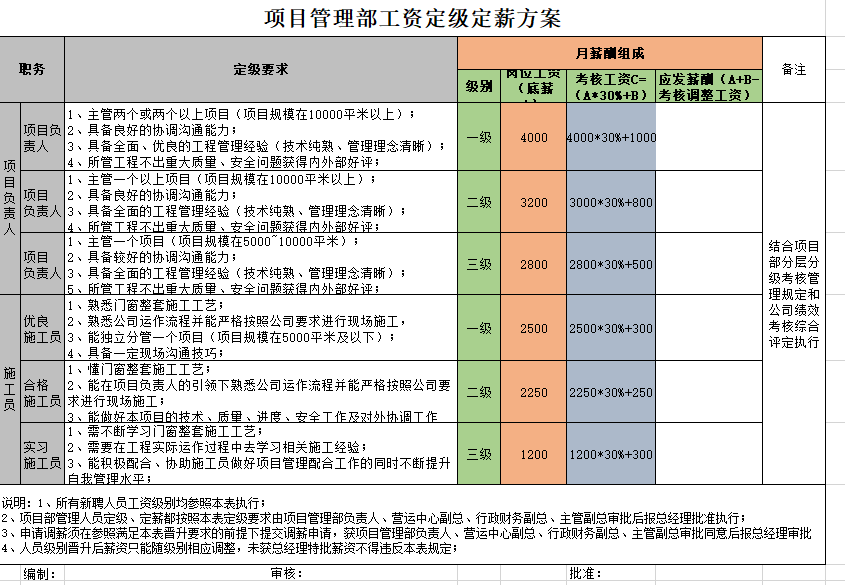Select the vertical '施工员' category cell
The height and width of the screenshot is (585, 845).
[10, 389]
